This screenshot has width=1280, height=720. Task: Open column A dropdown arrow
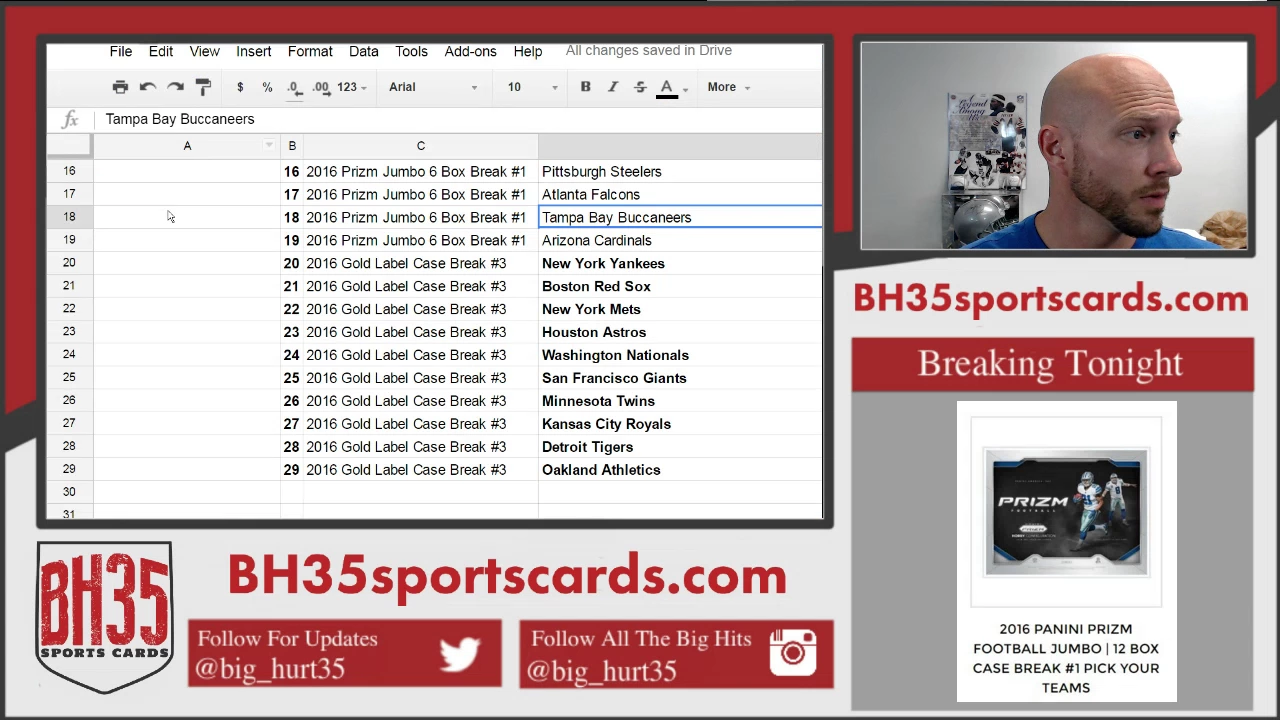(x=269, y=146)
